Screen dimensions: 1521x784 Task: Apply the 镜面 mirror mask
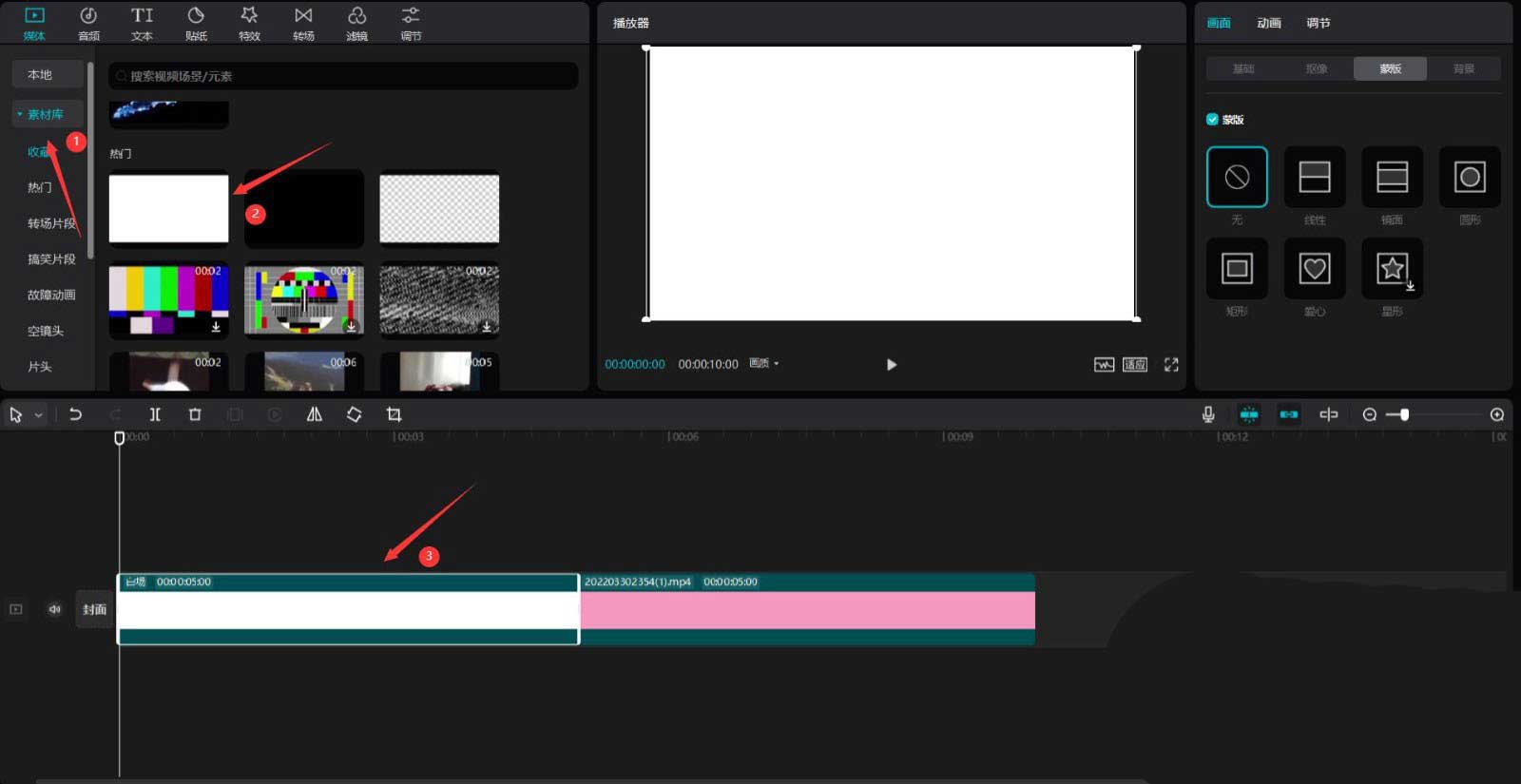coord(1393,177)
